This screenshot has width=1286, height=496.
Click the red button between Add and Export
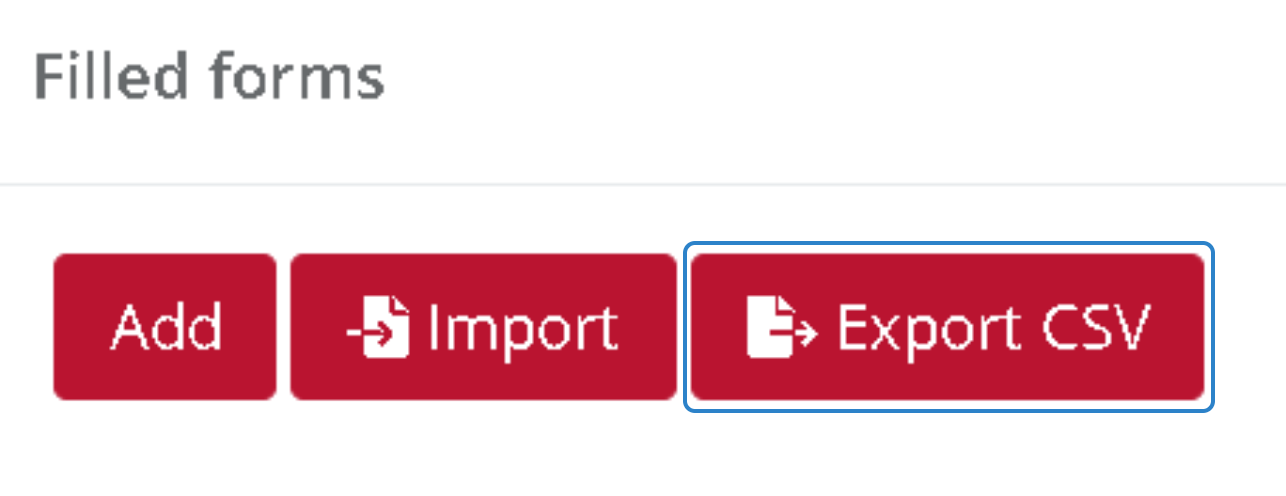484,327
